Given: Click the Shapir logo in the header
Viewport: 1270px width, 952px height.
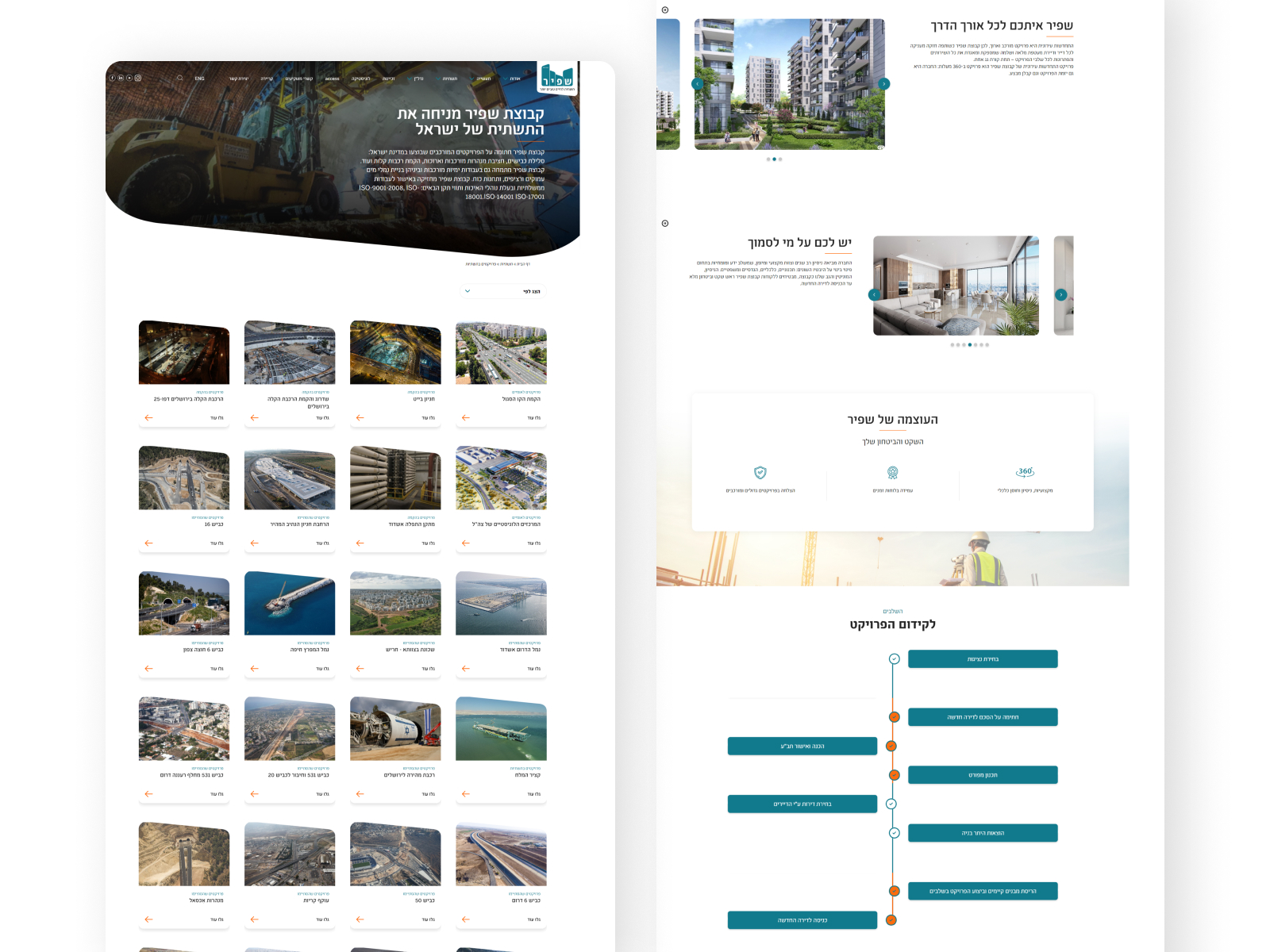Looking at the screenshot, I should (557, 79).
